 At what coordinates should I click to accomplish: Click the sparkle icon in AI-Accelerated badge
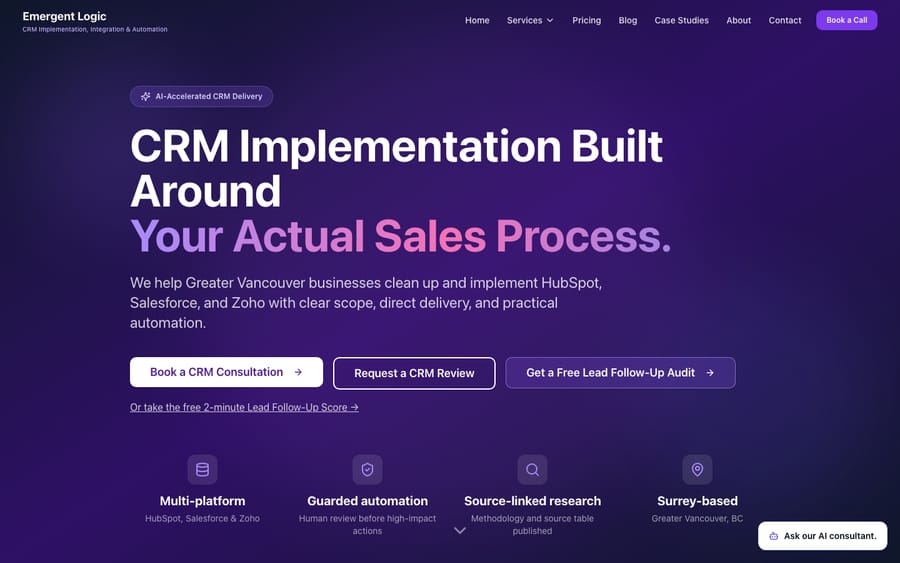(x=146, y=96)
